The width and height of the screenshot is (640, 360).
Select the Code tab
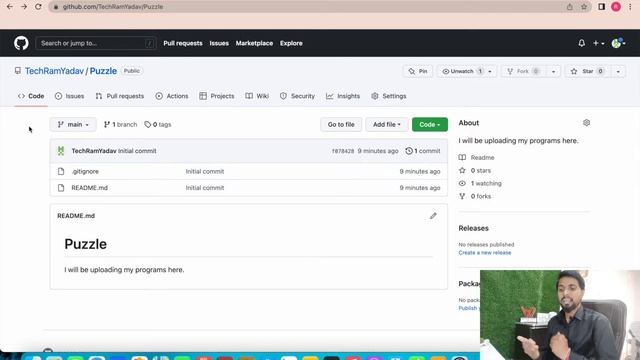coord(31,96)
